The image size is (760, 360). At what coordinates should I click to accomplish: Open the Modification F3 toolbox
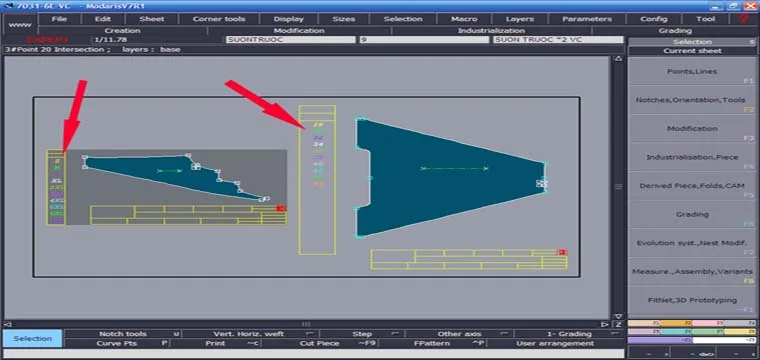(x=692, y=128)
